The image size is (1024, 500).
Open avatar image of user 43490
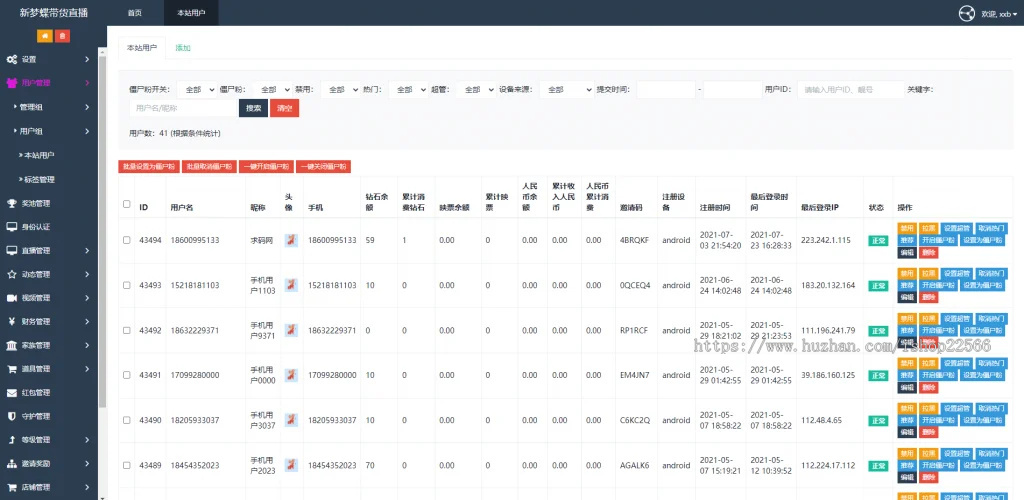coord(291,420)
